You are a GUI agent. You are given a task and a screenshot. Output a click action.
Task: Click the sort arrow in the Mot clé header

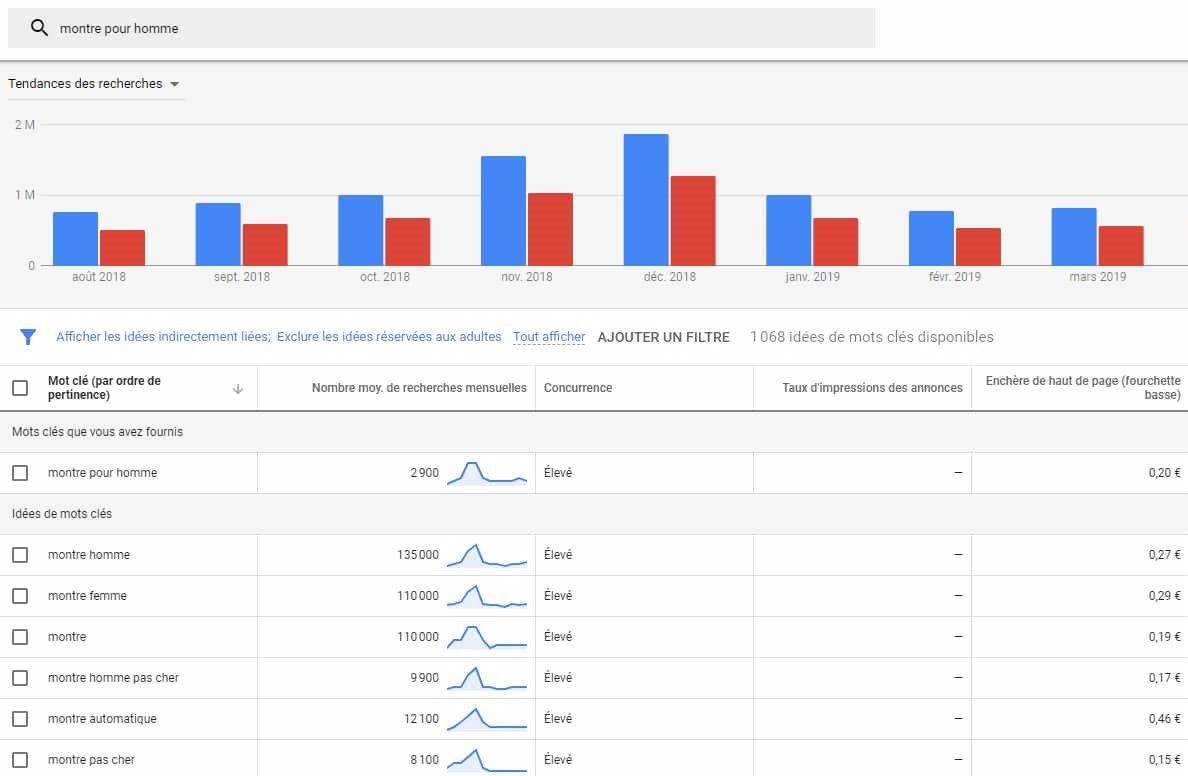click(238, 389)
